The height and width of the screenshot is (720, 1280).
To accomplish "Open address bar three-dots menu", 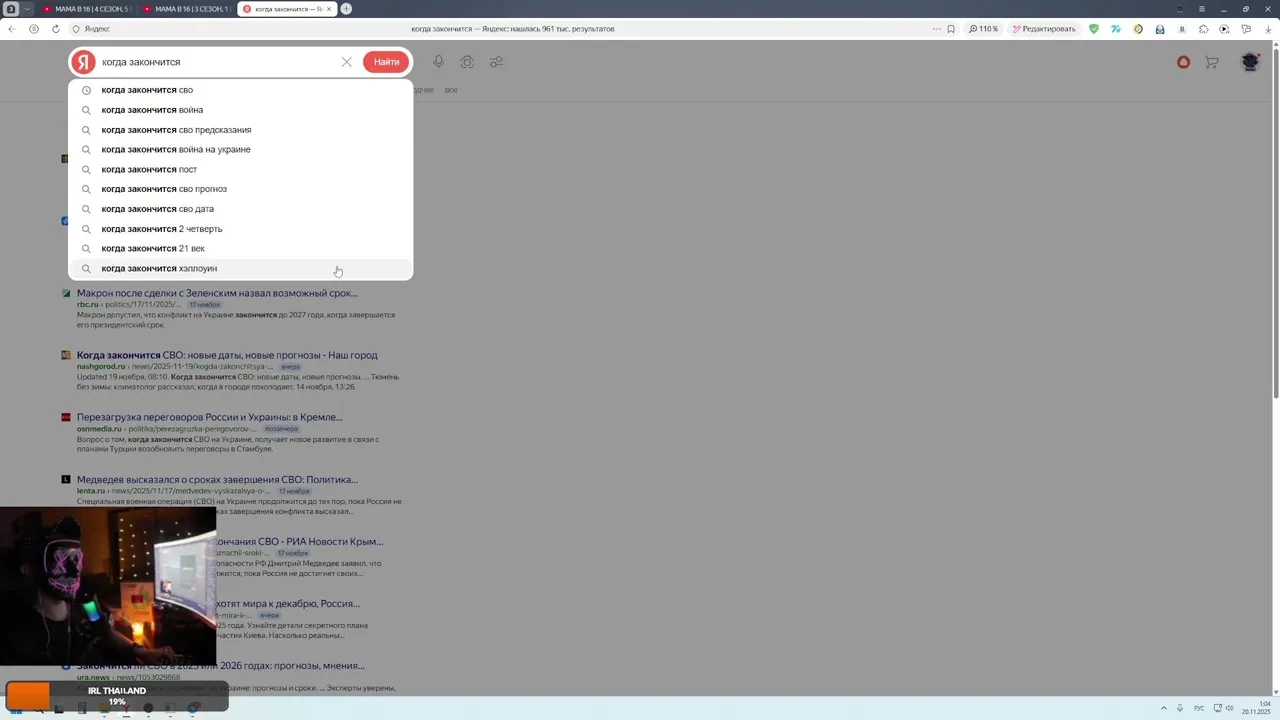I will [936, 29].
